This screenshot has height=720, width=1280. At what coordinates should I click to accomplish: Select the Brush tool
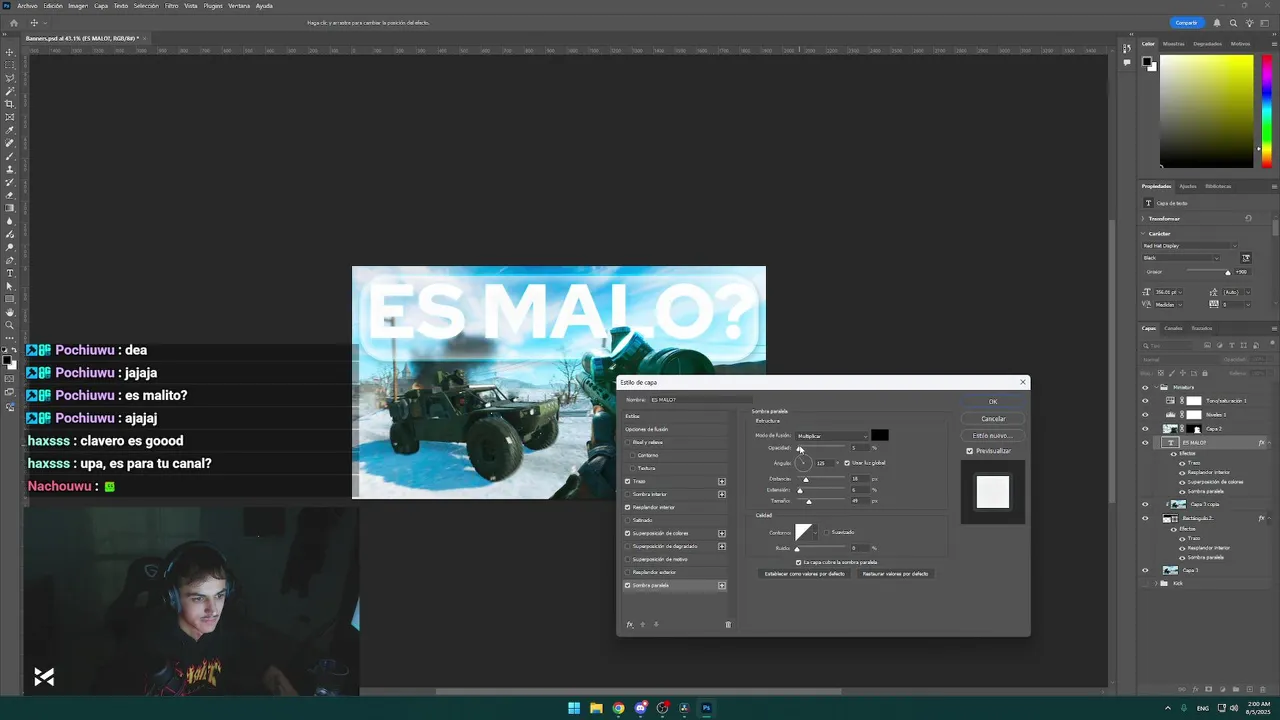click(x=10, y=156)
